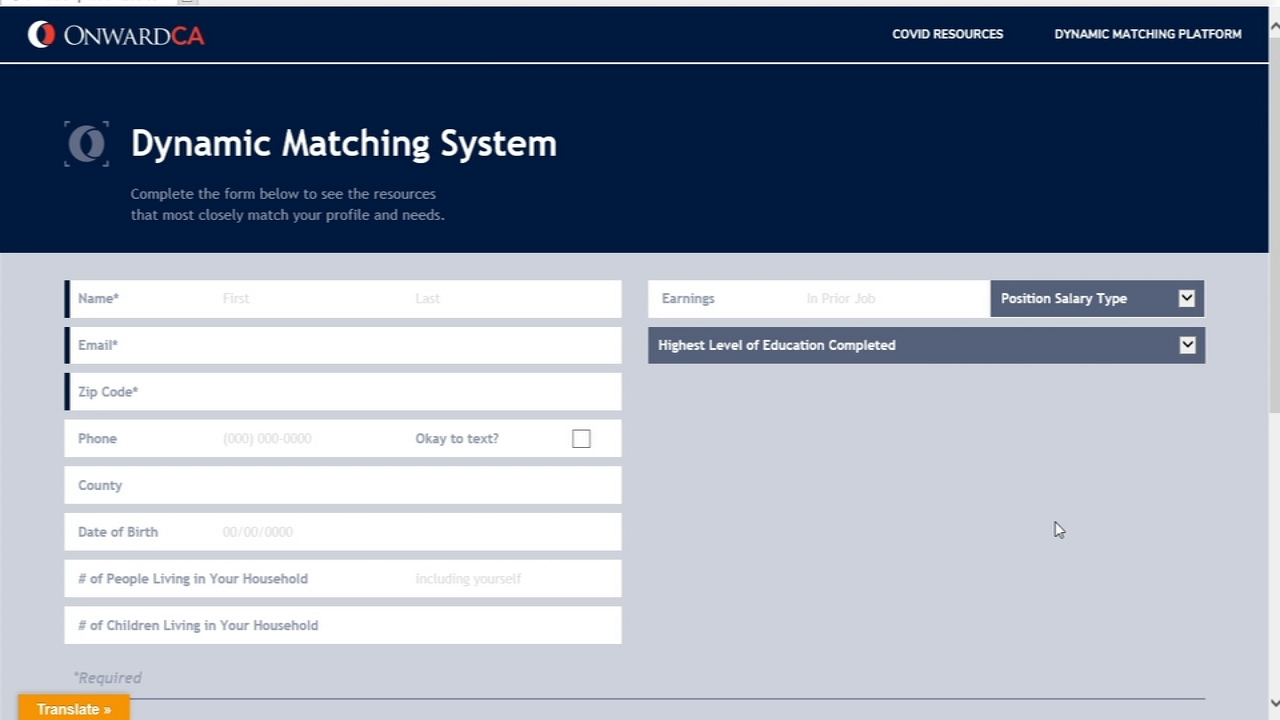Focus the Last name input field
The height and width of the screenshot is (720, 1280).
coord(514,298)
